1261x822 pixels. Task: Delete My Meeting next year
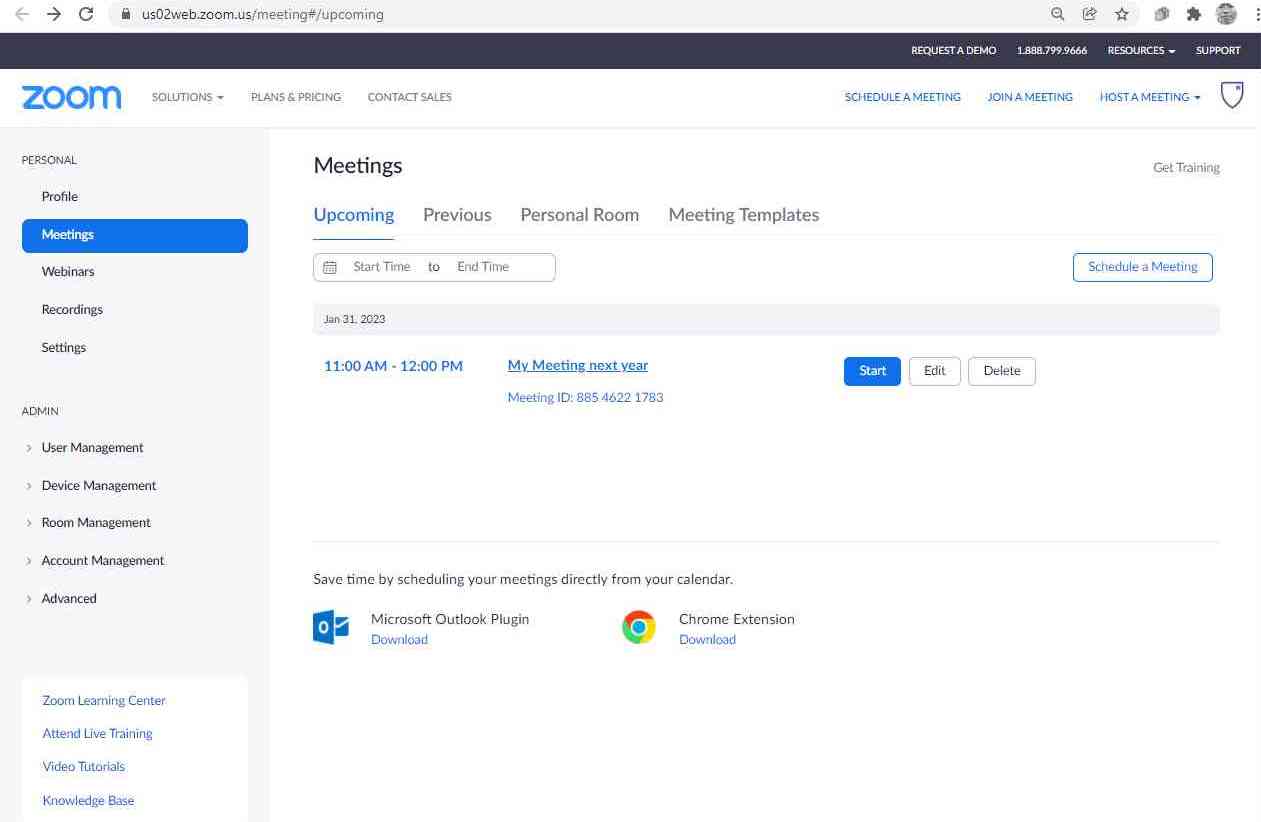(x=1001, y=371)
